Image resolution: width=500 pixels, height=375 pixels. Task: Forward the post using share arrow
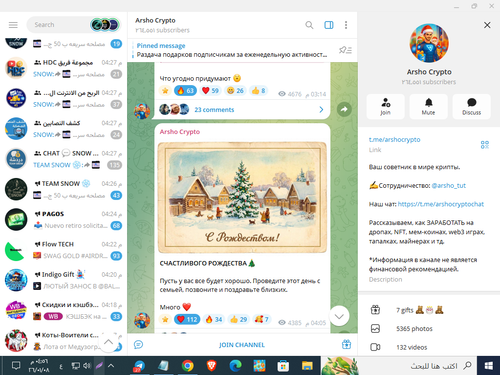coord(344,109)
